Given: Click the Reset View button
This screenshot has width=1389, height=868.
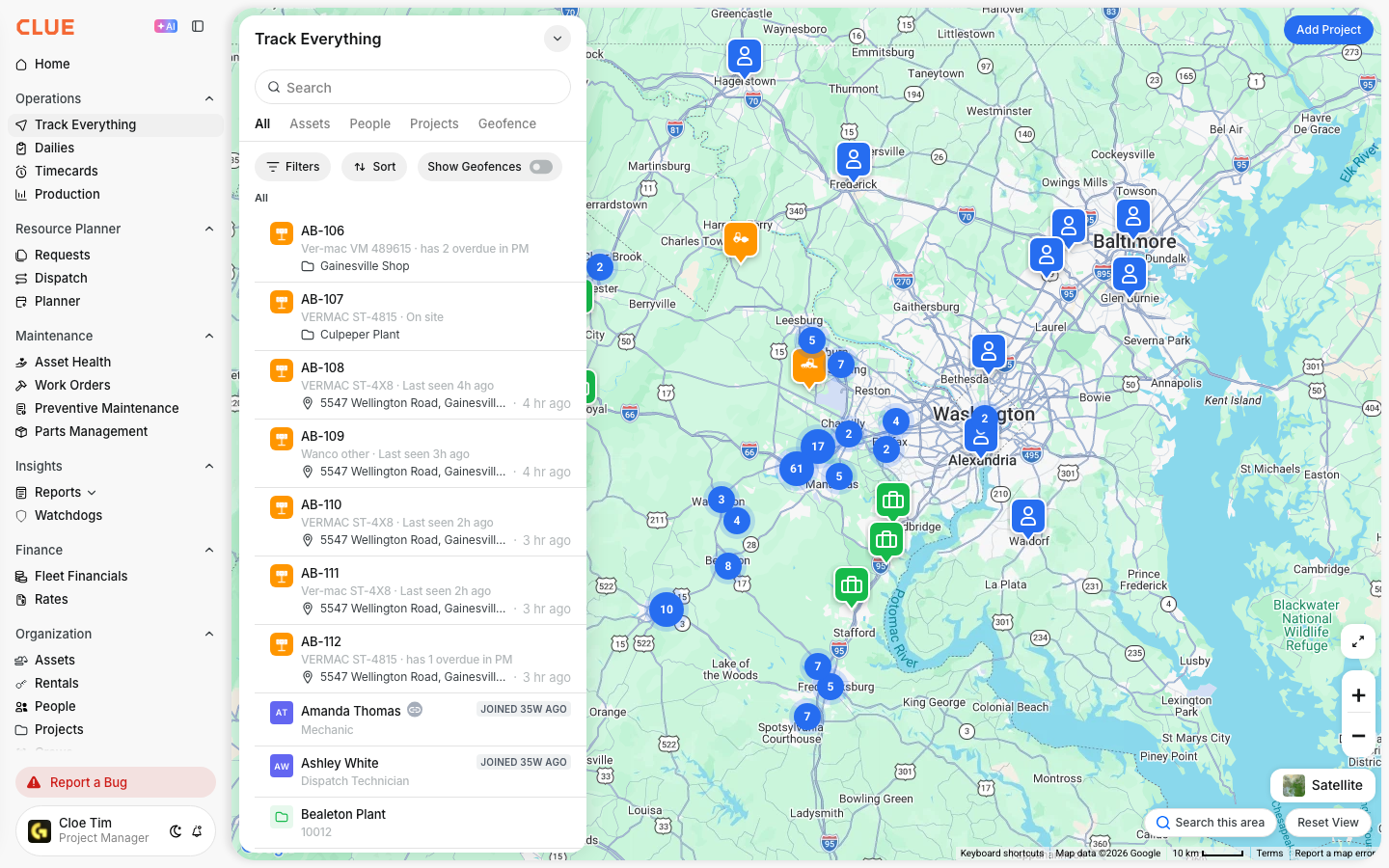Looking at the screenshot, I should [1328, 823].
